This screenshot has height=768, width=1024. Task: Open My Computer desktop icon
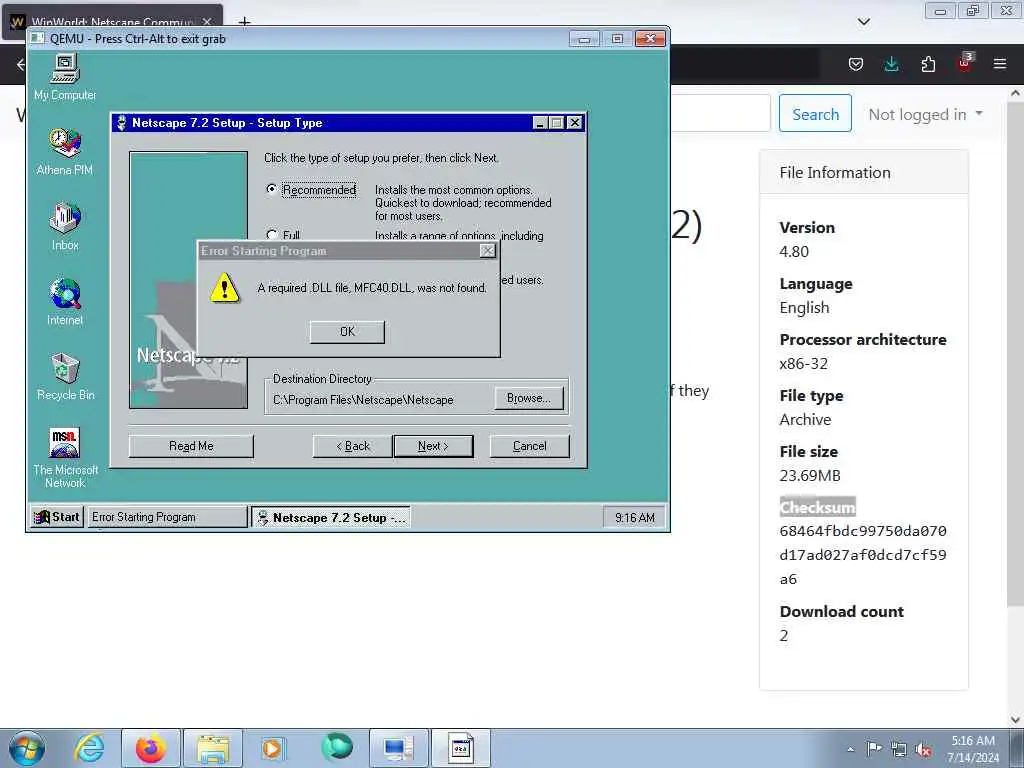point(65,77)
